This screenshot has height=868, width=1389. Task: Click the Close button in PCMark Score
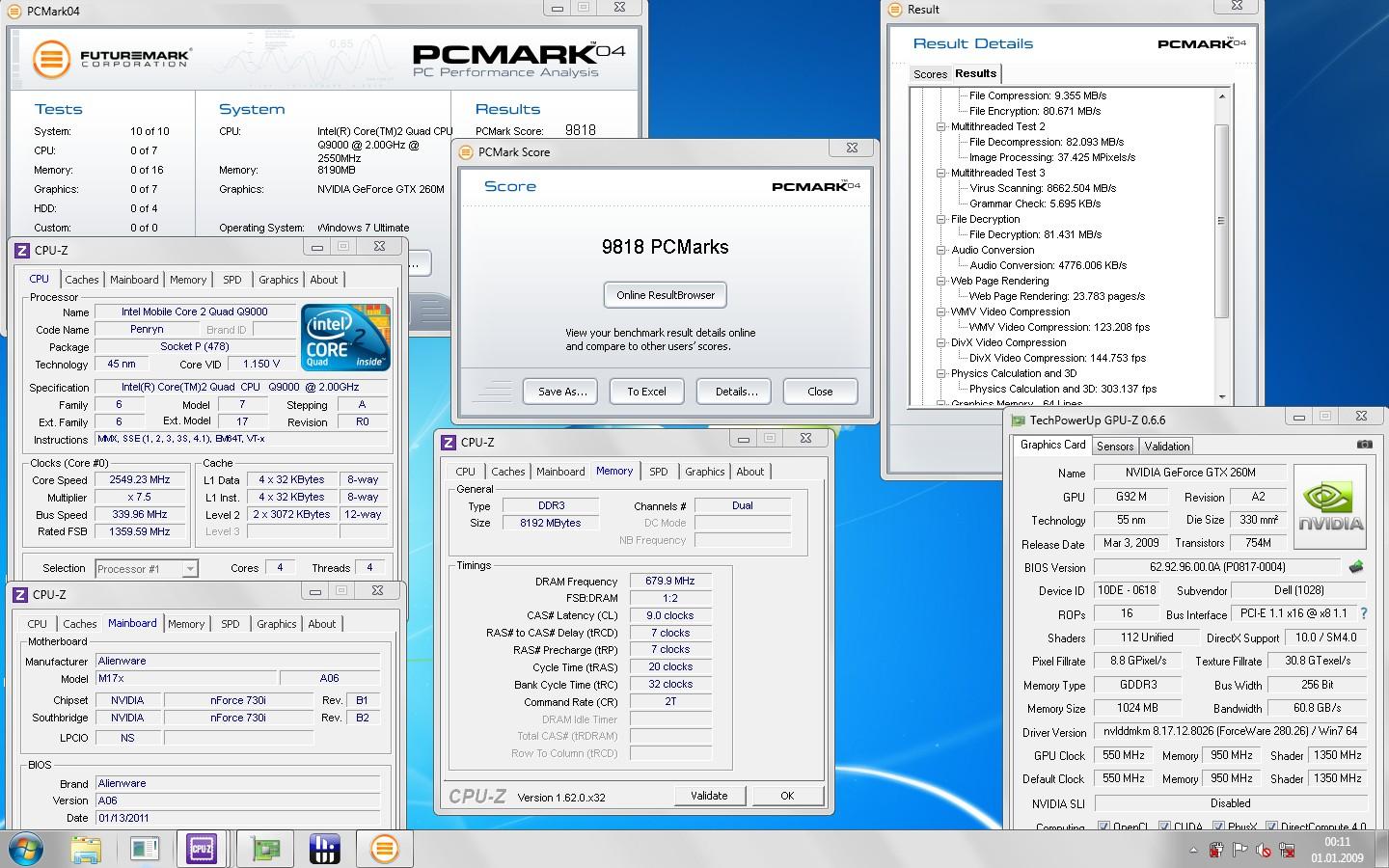coord(820,392)
